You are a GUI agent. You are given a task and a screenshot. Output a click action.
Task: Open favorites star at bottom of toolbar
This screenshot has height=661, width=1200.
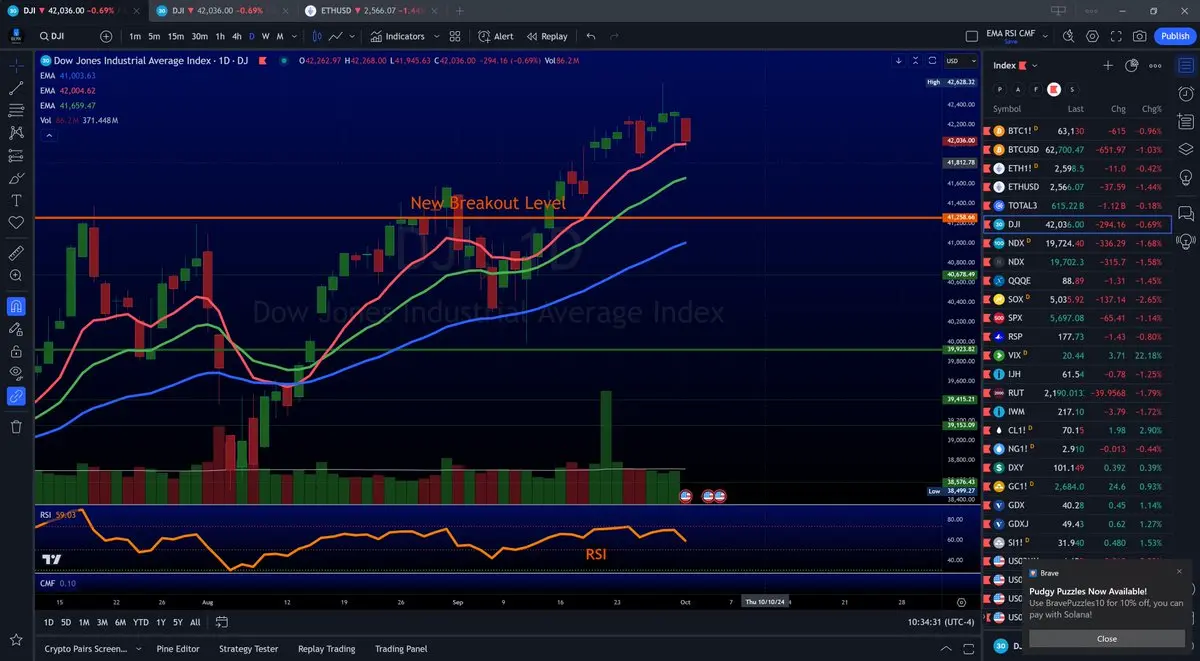(x=16, y=639)
